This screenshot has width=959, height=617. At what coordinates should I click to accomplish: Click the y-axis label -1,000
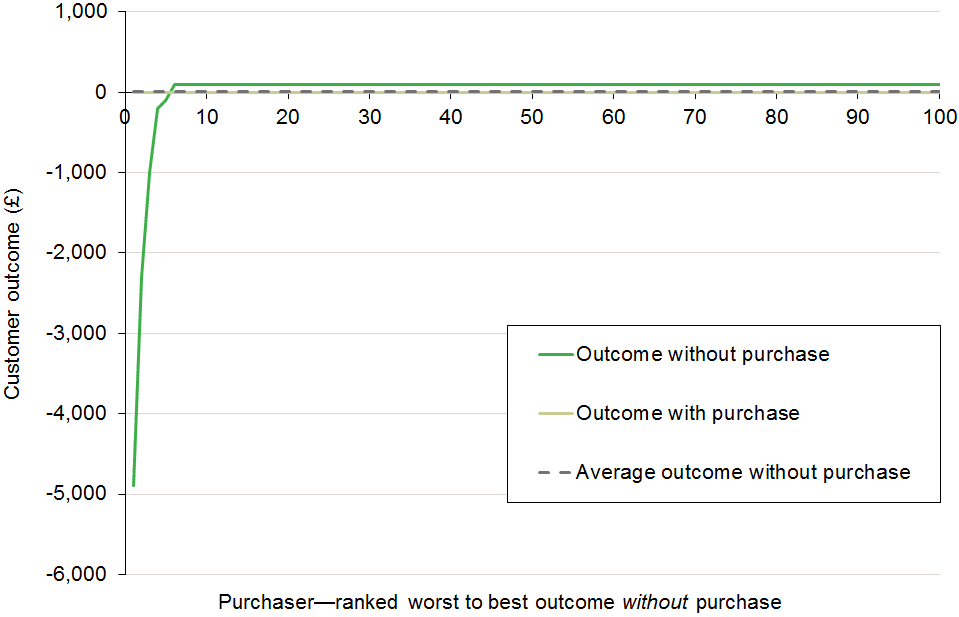click(76, 172)
